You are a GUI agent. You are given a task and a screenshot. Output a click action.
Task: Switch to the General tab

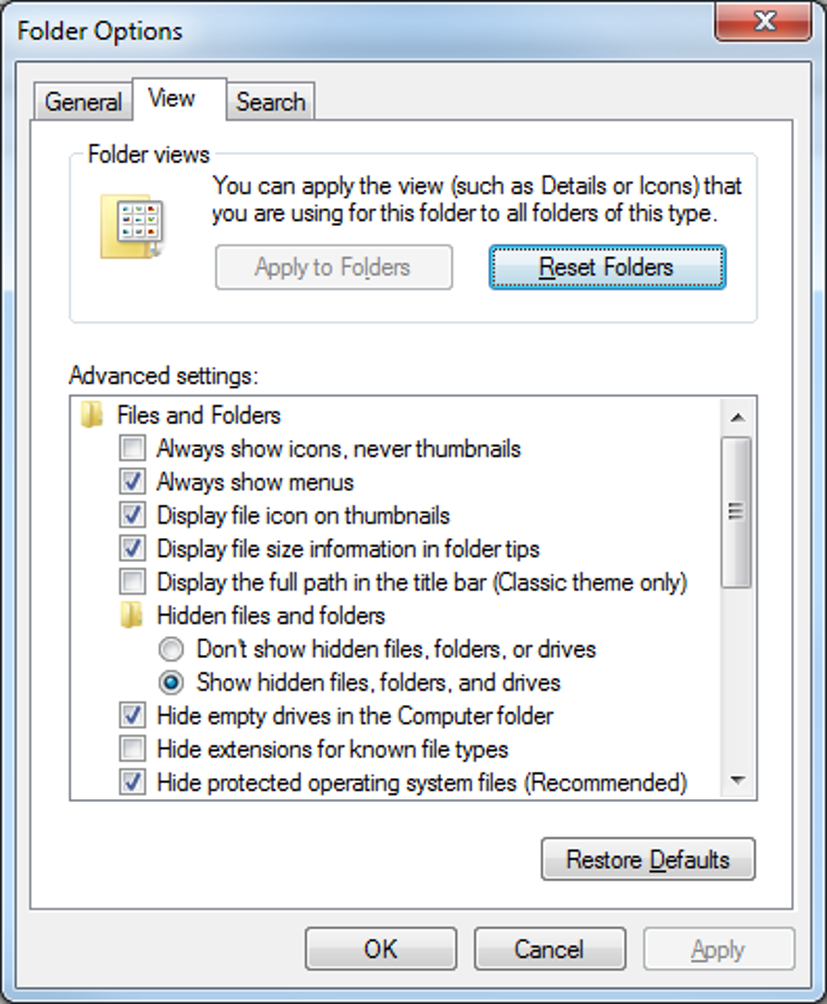83,102
